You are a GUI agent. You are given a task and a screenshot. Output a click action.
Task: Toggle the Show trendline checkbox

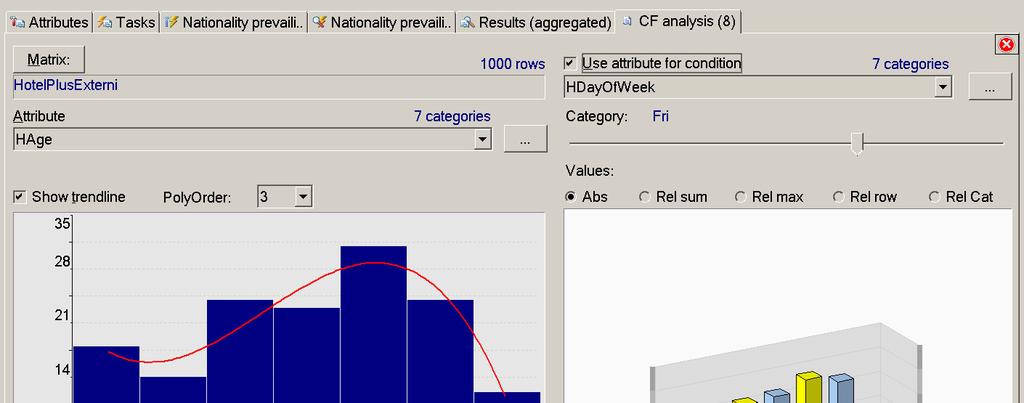tap(20, 197)
